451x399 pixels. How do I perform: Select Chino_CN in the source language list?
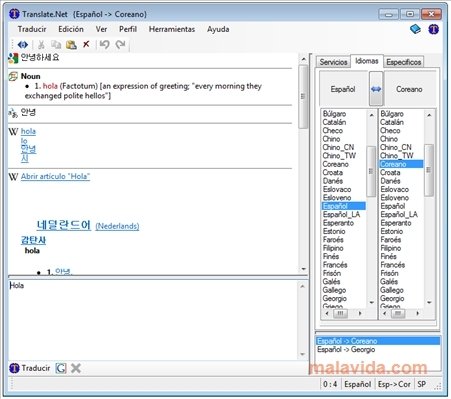338,147
